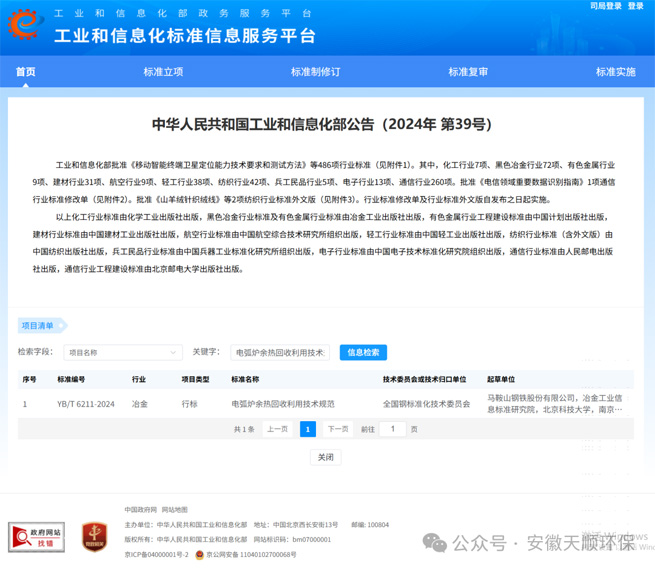This screenshot has height=569, width=655.
Task: Click the 共 1 条 total count text
Action: (x=244, y=429)
